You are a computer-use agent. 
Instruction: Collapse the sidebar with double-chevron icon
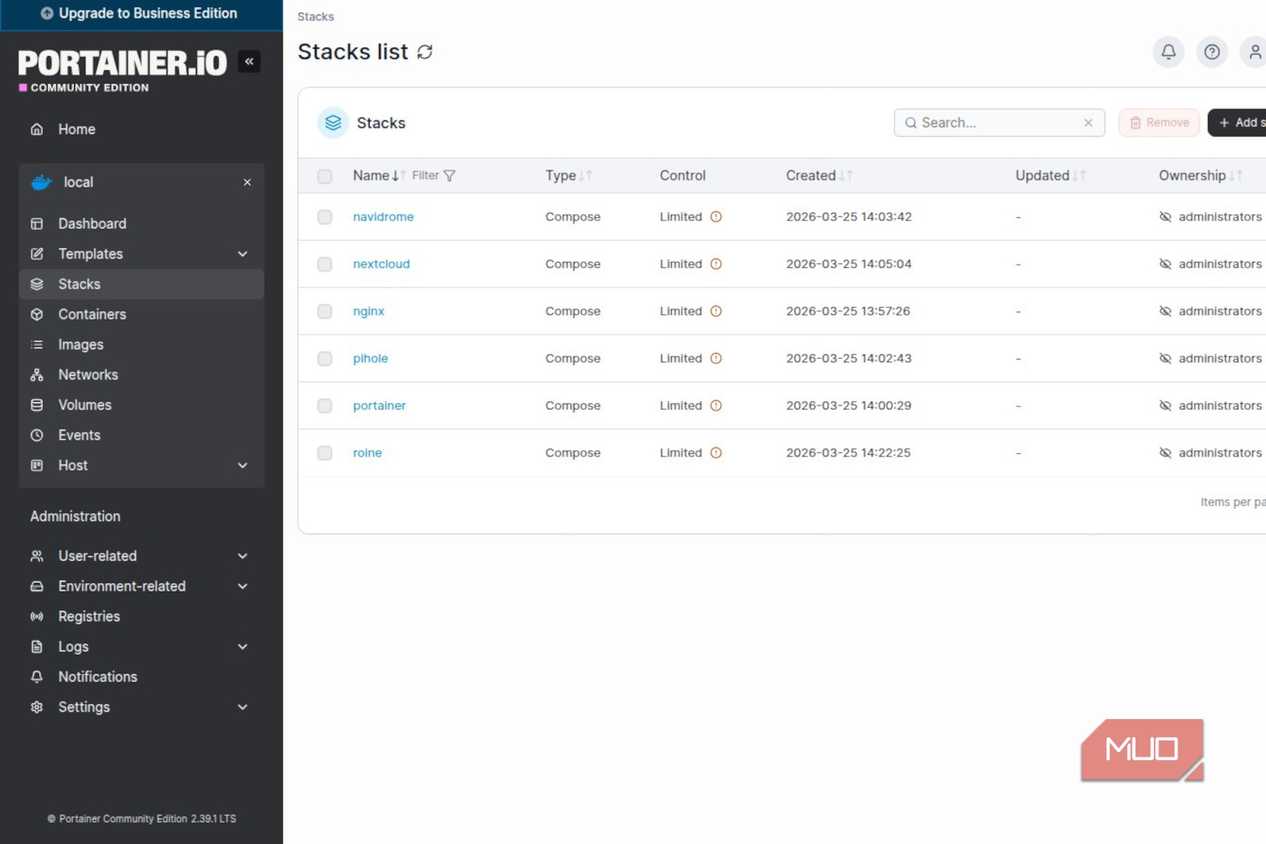coord(249,62)
